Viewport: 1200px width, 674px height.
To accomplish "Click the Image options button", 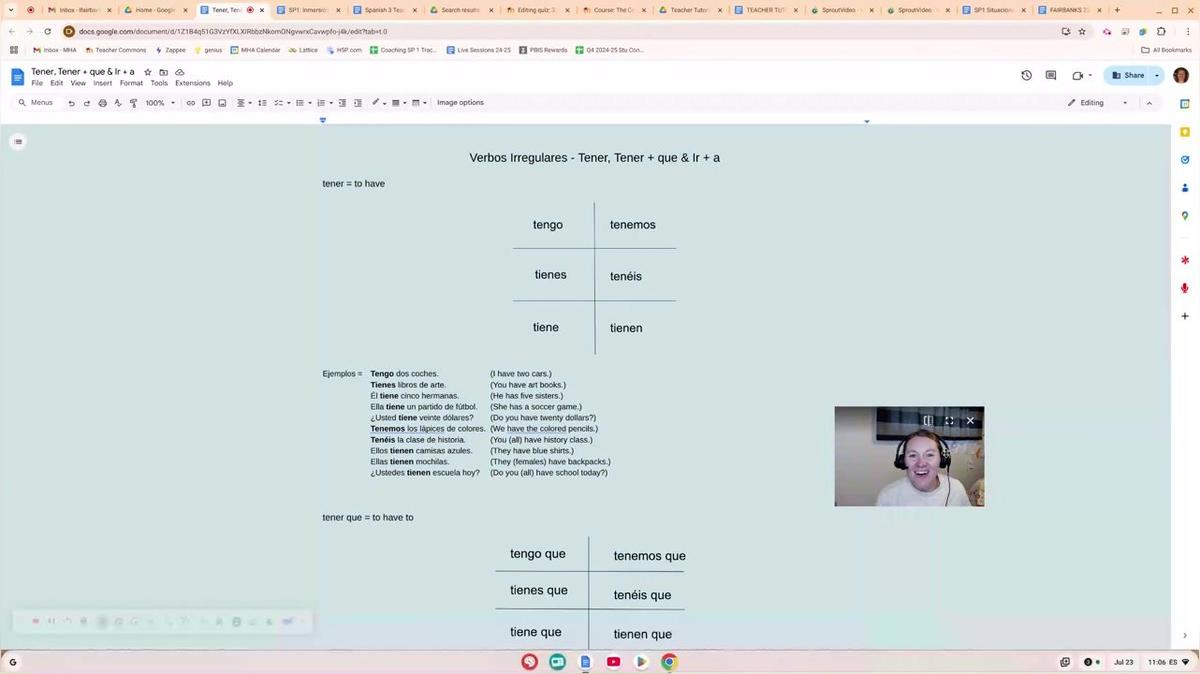I will point(460,103).
